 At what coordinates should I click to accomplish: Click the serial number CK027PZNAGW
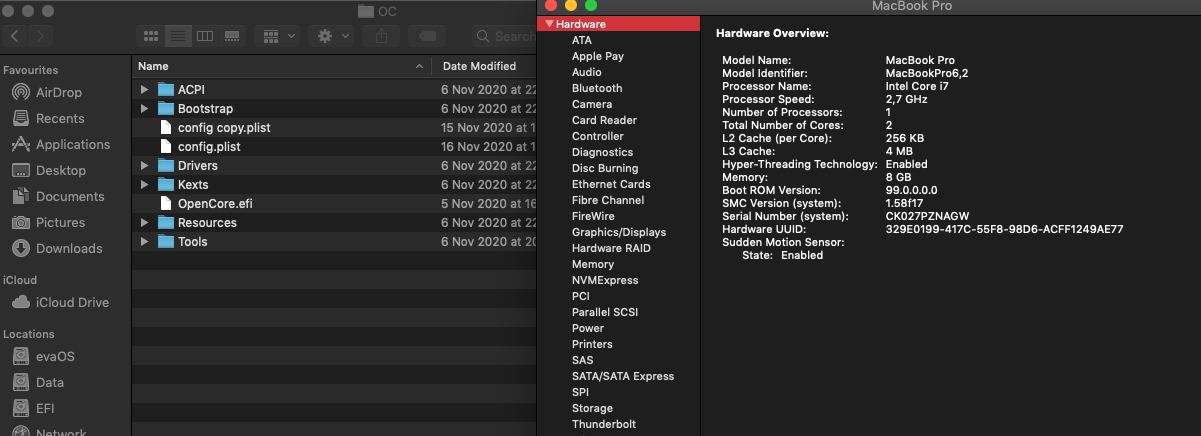pyautogui.click(x=927, y=216)
